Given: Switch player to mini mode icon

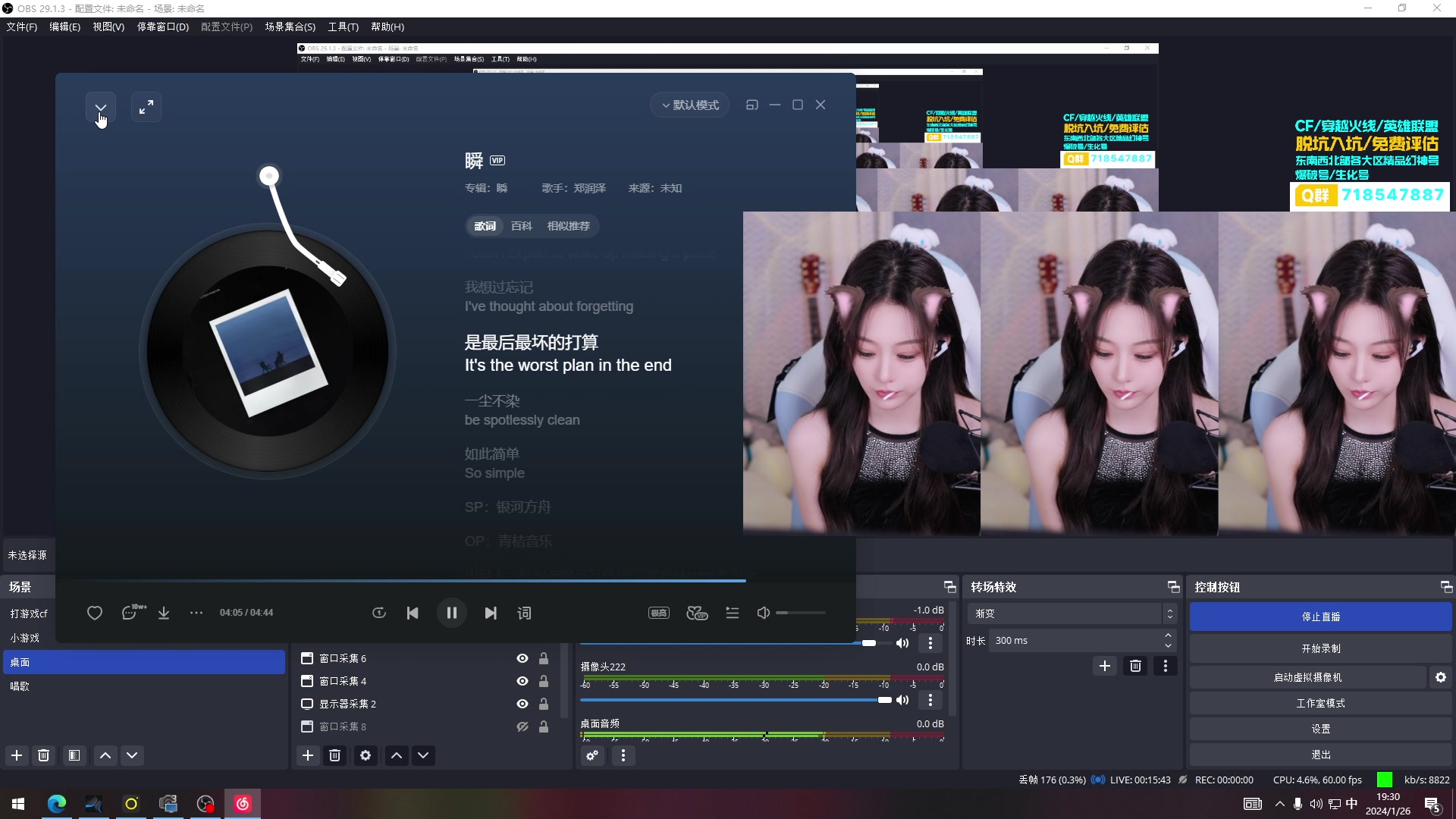Looking at the screenshot, I should click(x=752, y=105).
